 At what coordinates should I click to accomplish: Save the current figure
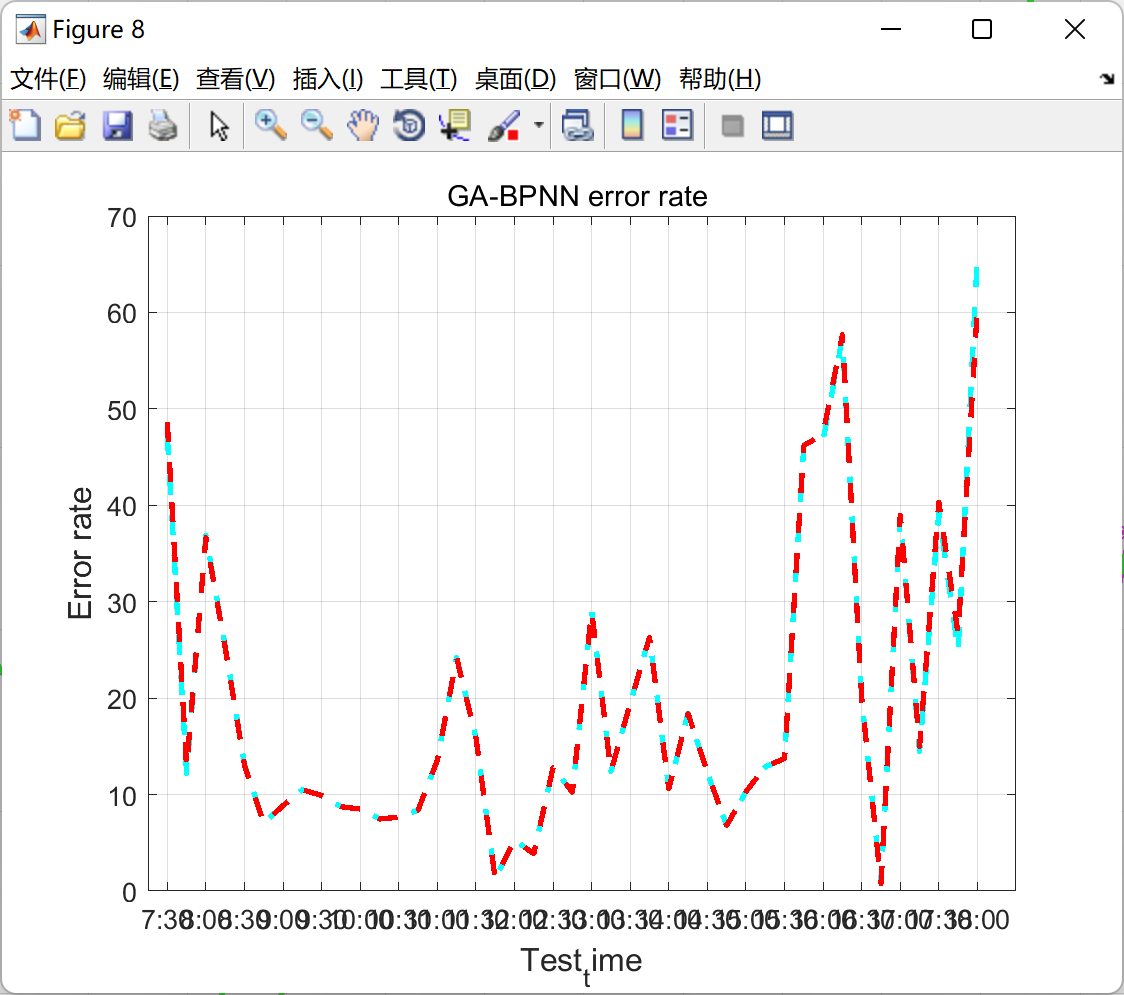click(117, 125)
